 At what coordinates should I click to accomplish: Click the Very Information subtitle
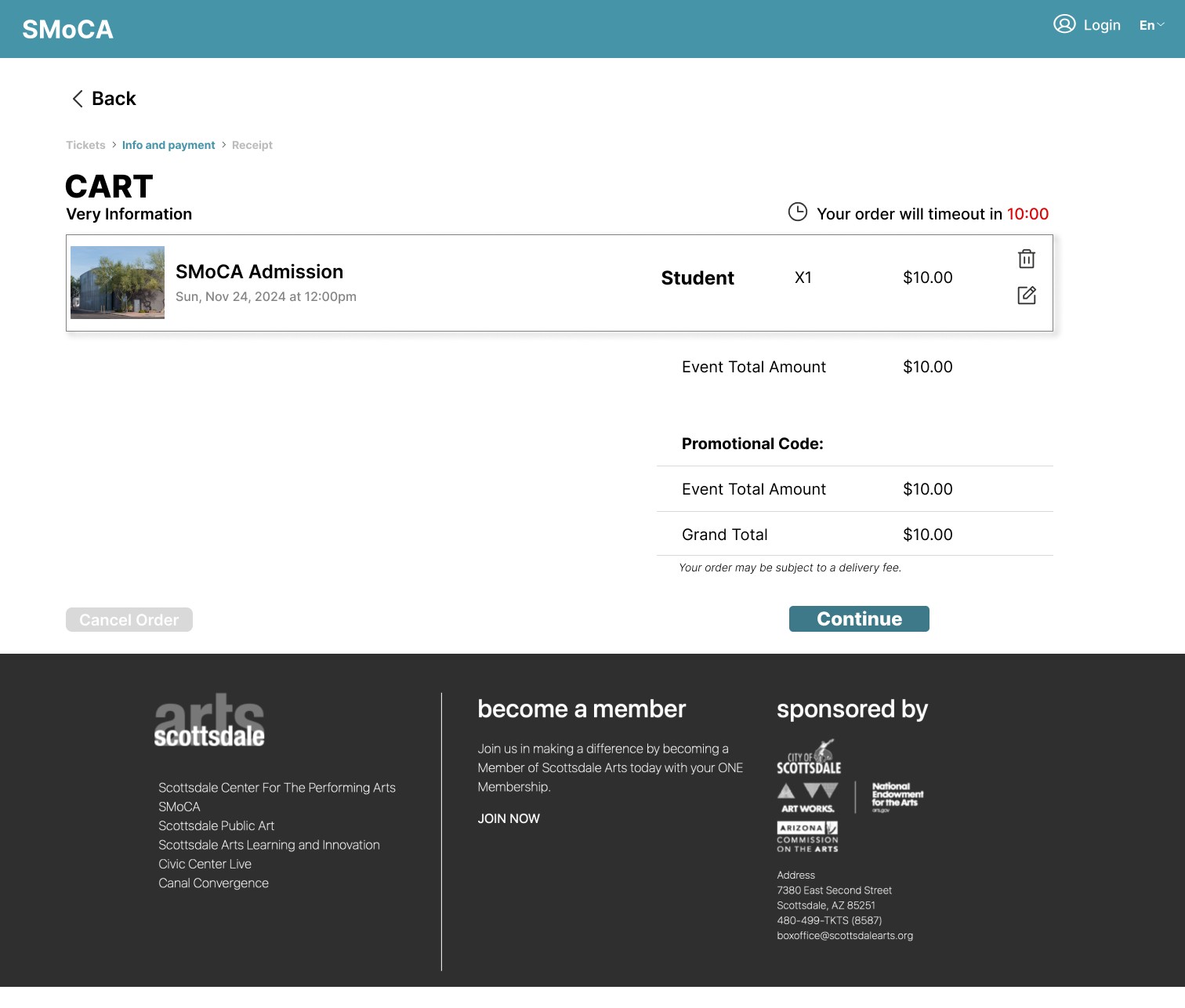[129, 214]
